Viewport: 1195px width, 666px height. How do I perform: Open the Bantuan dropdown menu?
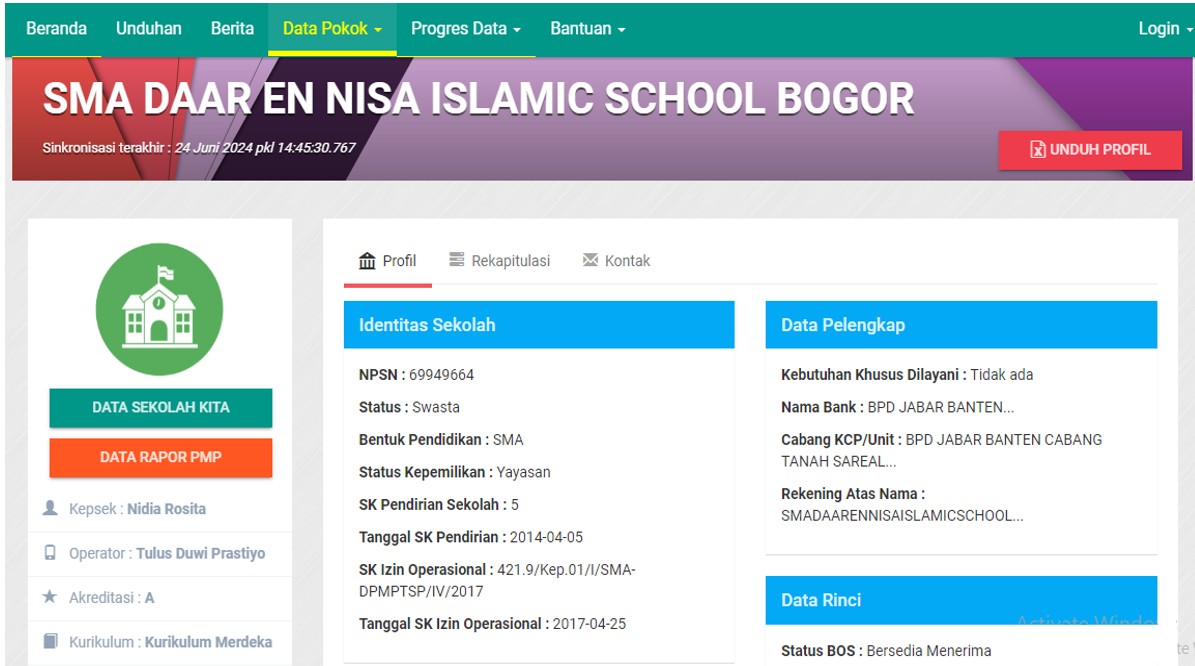point(588,28)
